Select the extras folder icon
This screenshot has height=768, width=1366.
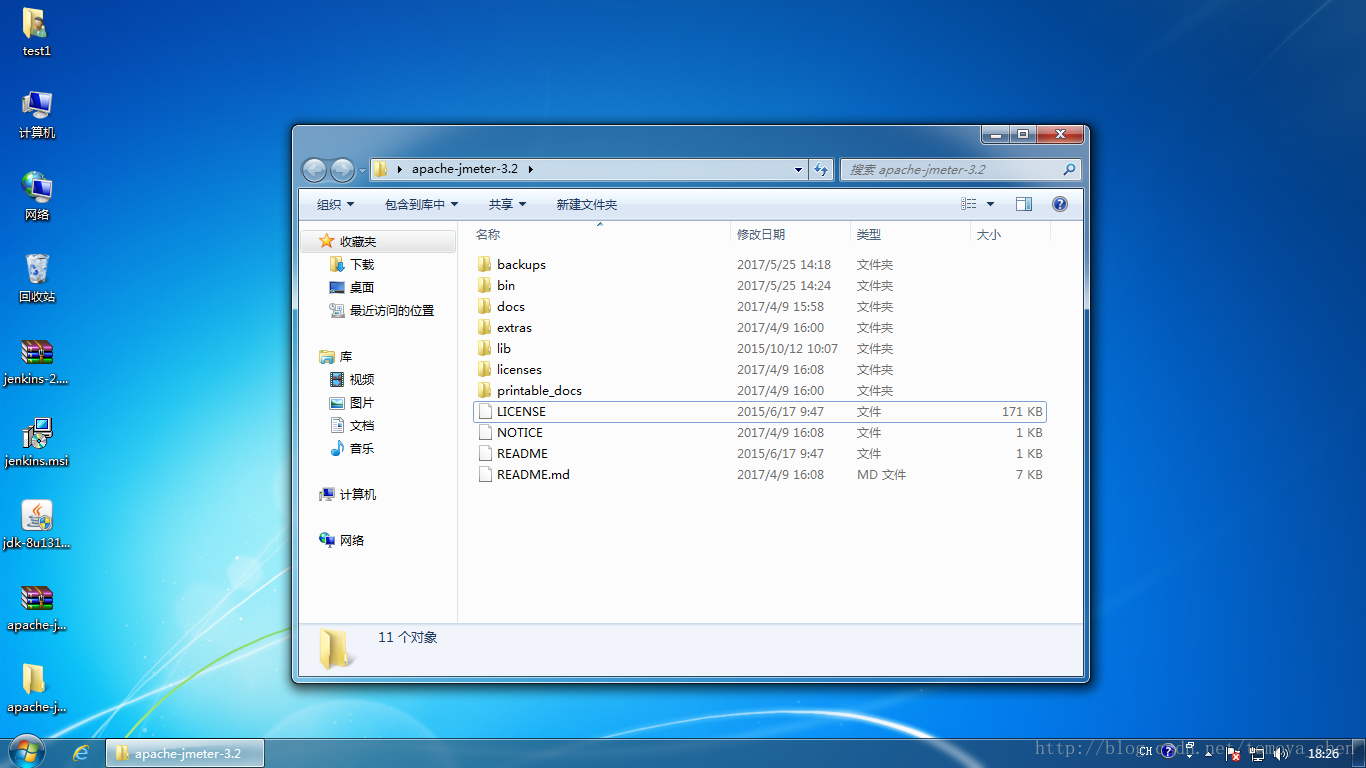tap(485, 327)
